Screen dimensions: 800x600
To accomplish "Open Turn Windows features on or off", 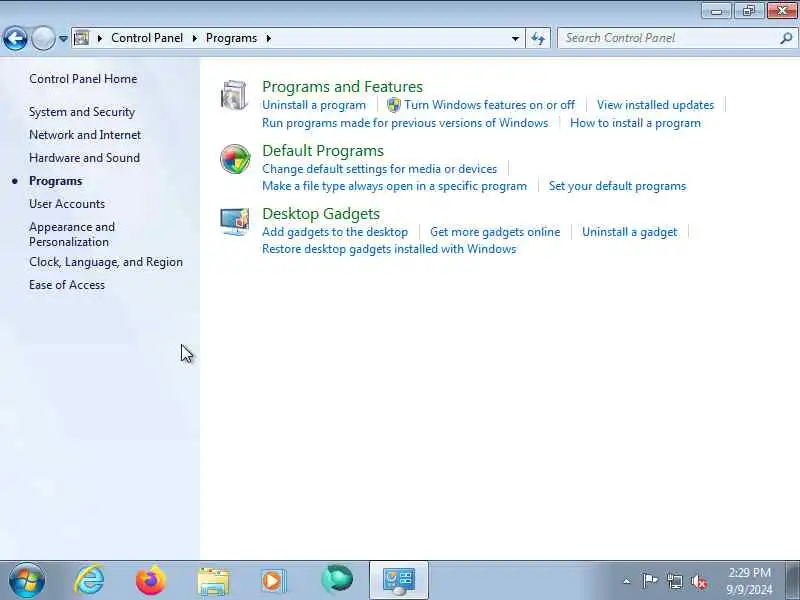I will pos(490,105).
